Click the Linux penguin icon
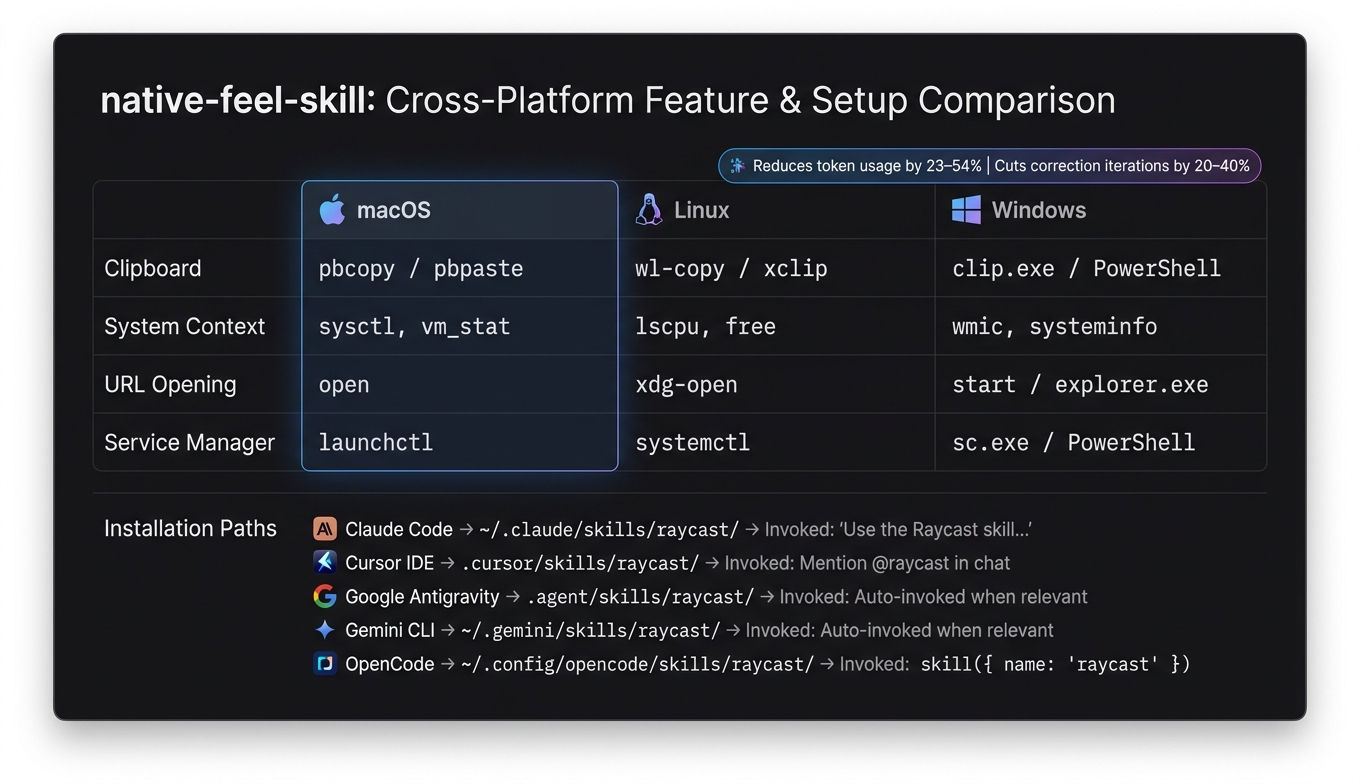The height and width of the screenshot is (784, 1360). 649,210
